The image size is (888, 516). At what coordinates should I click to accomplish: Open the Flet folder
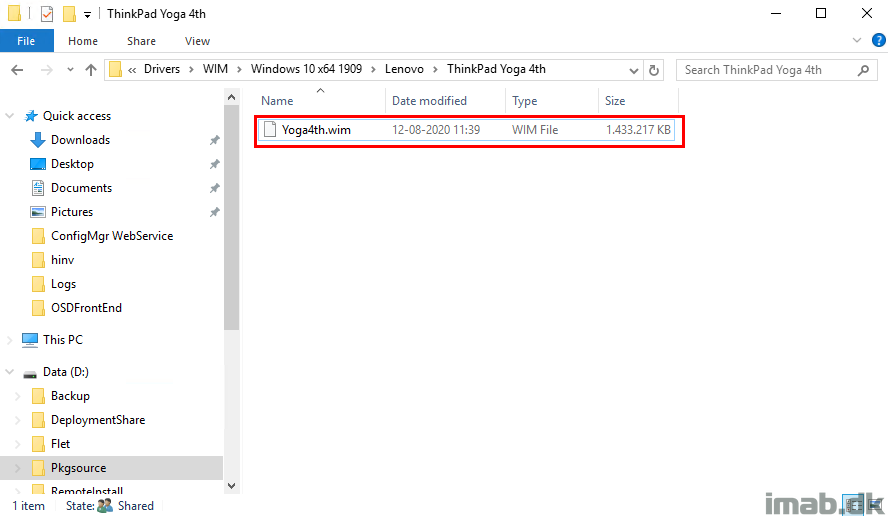coord(60,443)
